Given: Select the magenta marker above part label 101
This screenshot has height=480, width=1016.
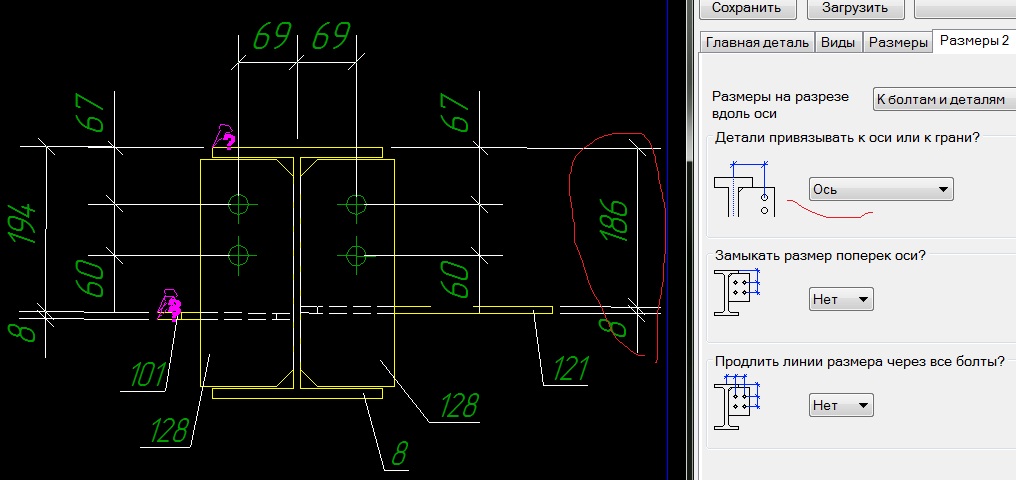Looking at the screenshot, I should 171,306.
